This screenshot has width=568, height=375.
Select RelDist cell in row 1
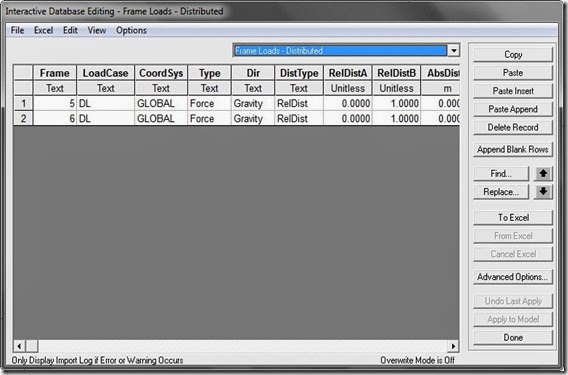(x=299, y=103)
